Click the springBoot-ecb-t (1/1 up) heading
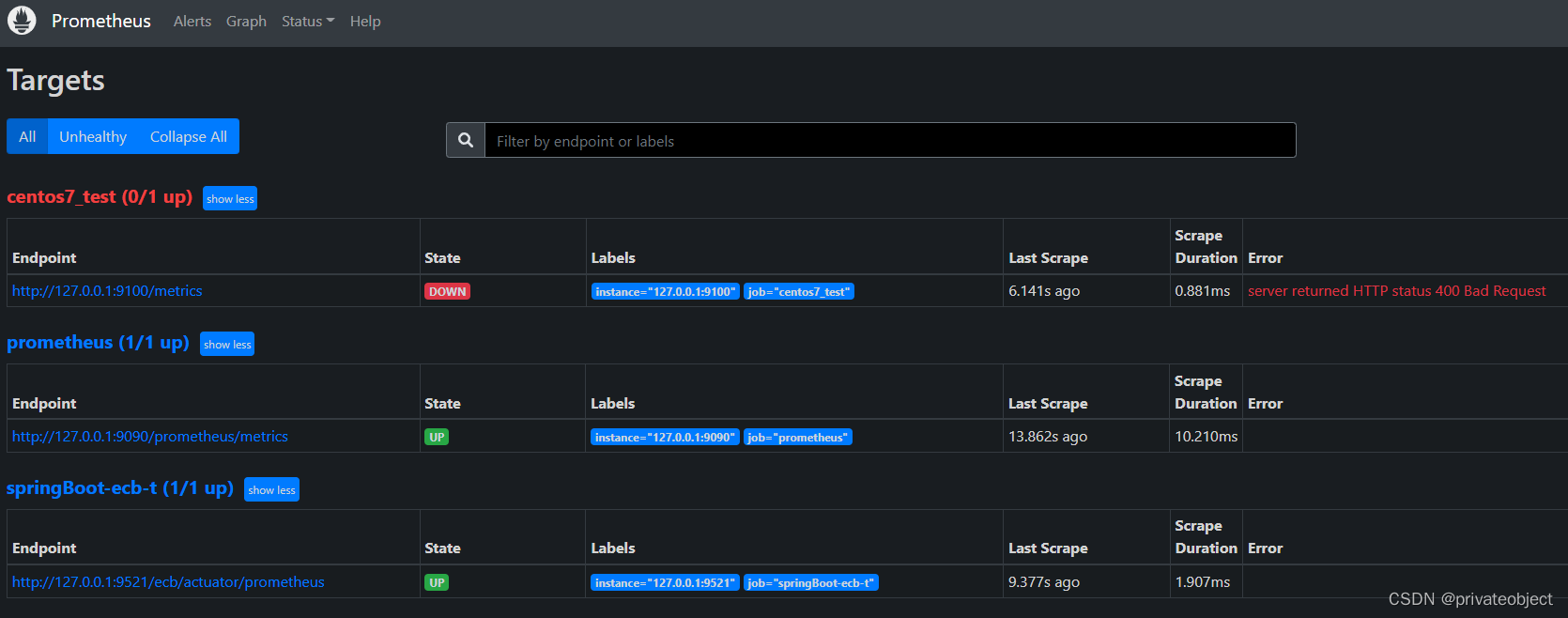 pos(120,487)
